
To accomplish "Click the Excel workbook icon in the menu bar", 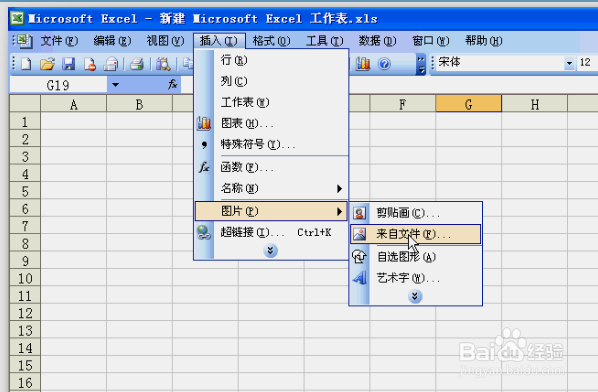I will tap(24, 41).
